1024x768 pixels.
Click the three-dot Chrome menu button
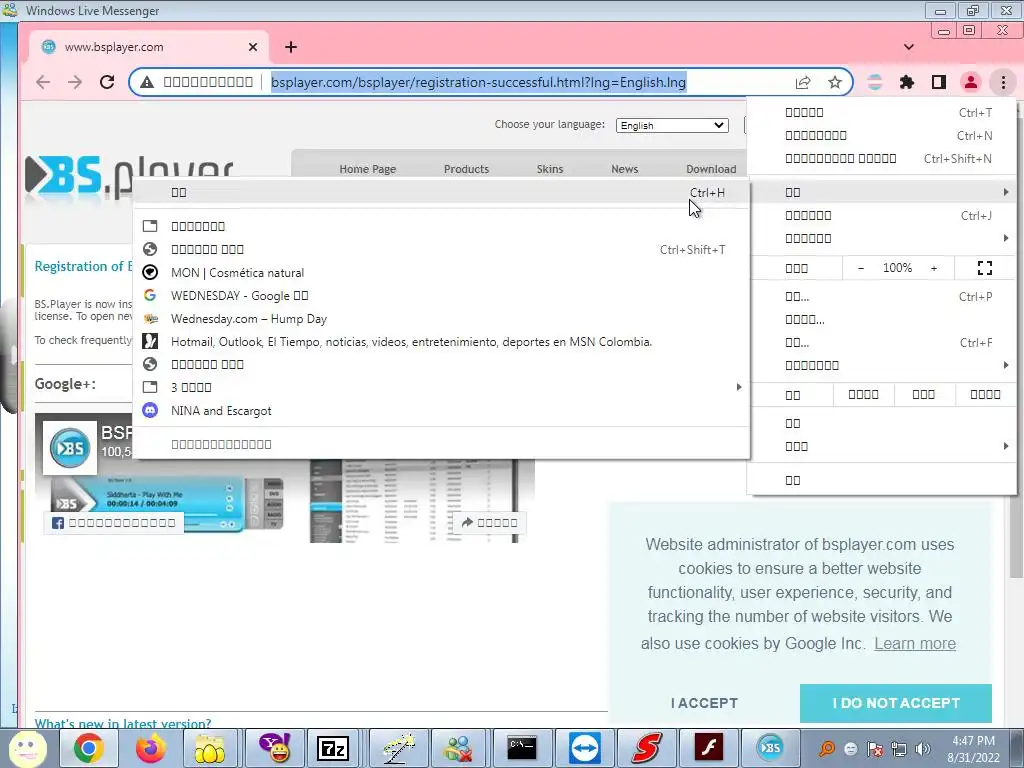[x=1003, y=82]
